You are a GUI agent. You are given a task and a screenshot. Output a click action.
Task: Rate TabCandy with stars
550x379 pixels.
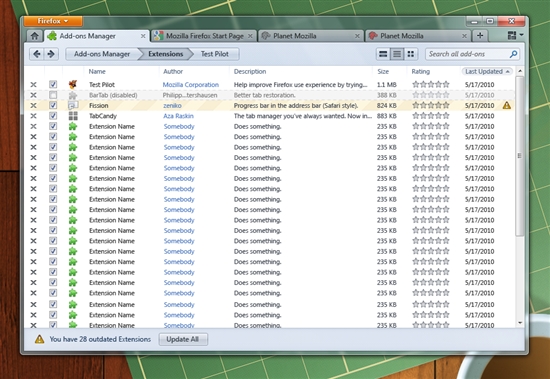[431, 115]
